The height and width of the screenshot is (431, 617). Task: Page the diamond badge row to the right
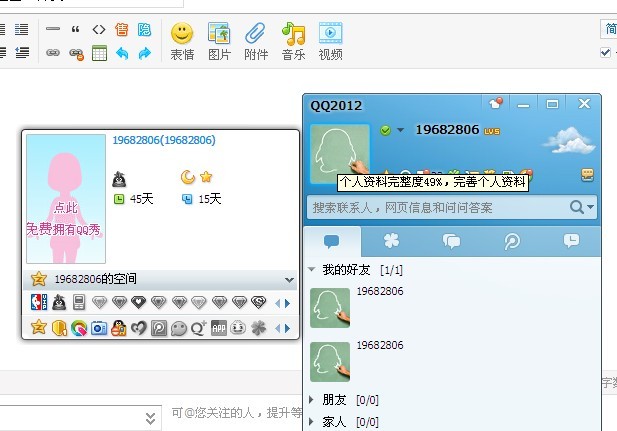point(288,303)
